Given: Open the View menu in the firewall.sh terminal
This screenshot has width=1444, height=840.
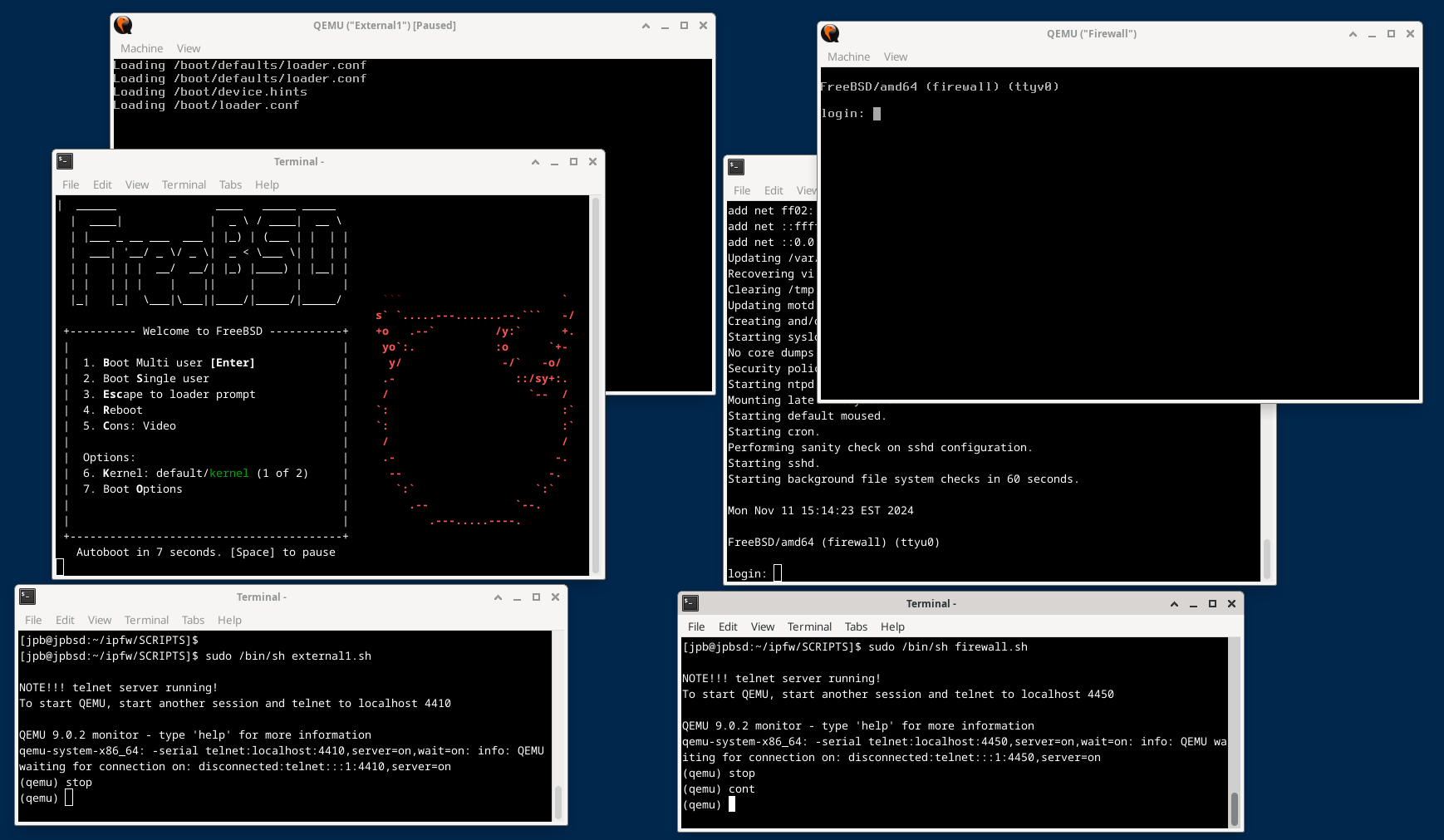Looking at the screenshot, I should coord(763,626).
